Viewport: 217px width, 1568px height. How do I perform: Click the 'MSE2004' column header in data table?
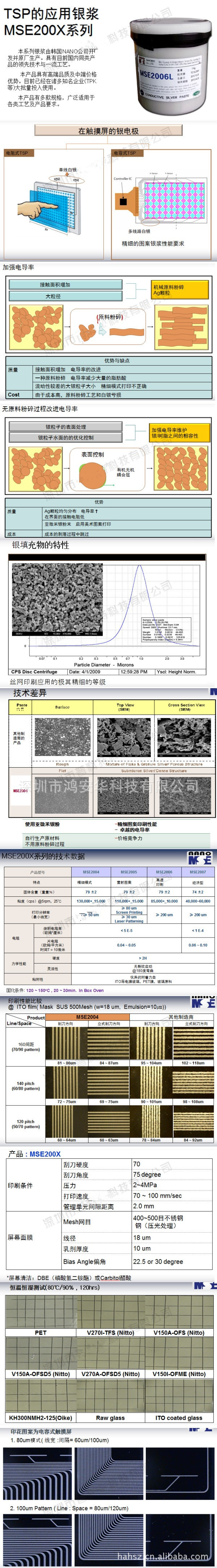click(x=91, y=872)
